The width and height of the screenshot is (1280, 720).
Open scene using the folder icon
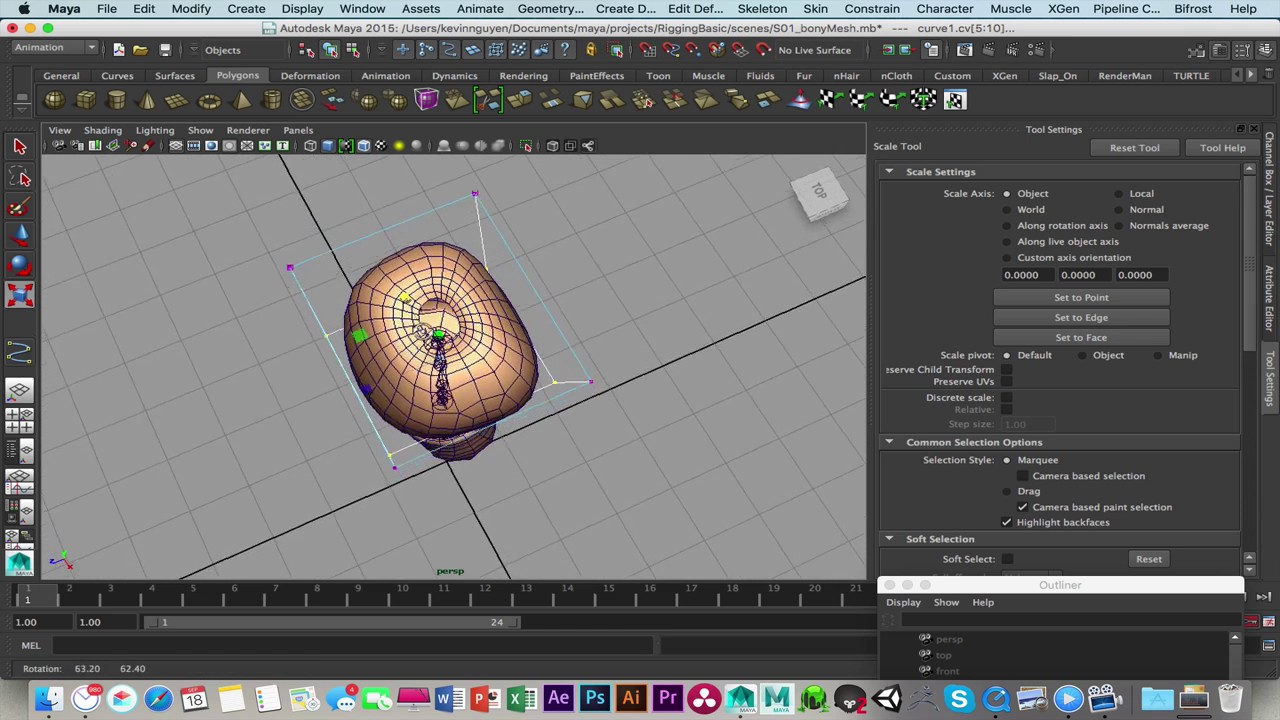coord(140,50)
